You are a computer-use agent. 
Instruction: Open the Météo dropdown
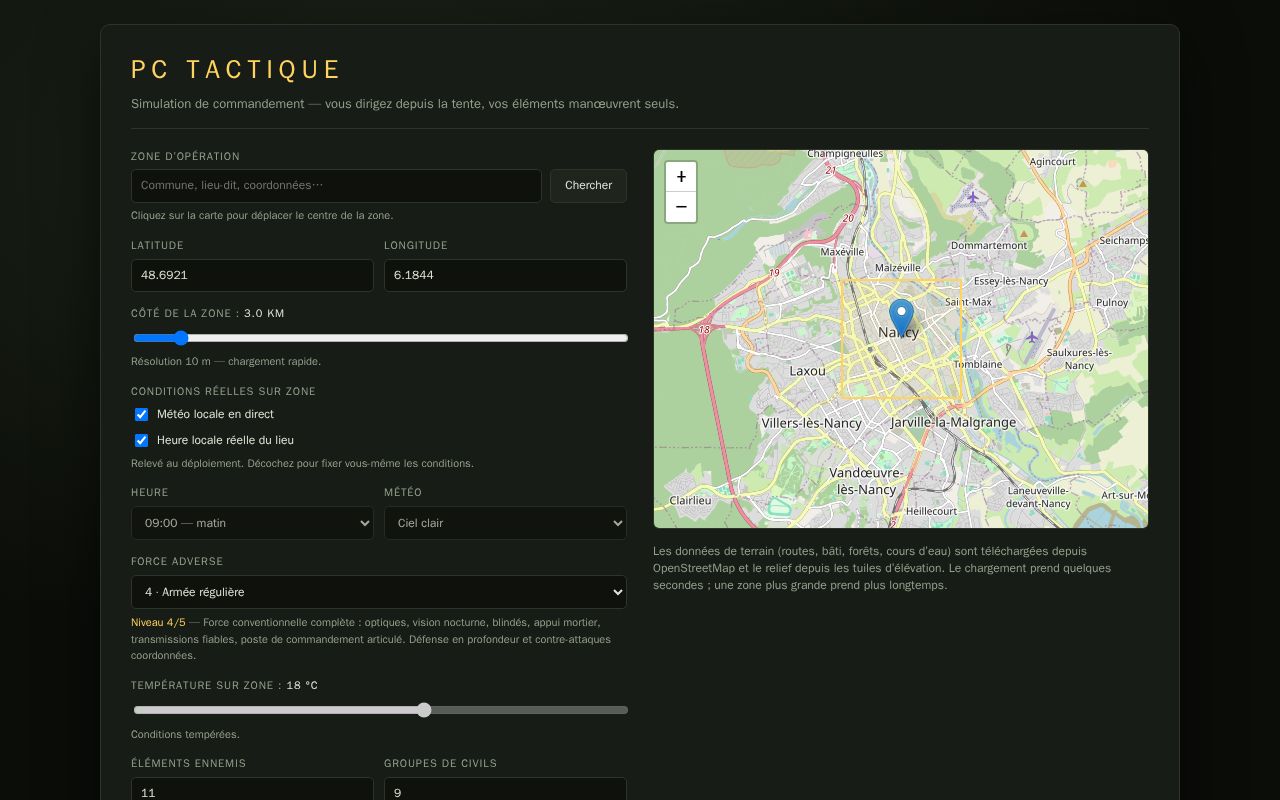tap(505, 523)
